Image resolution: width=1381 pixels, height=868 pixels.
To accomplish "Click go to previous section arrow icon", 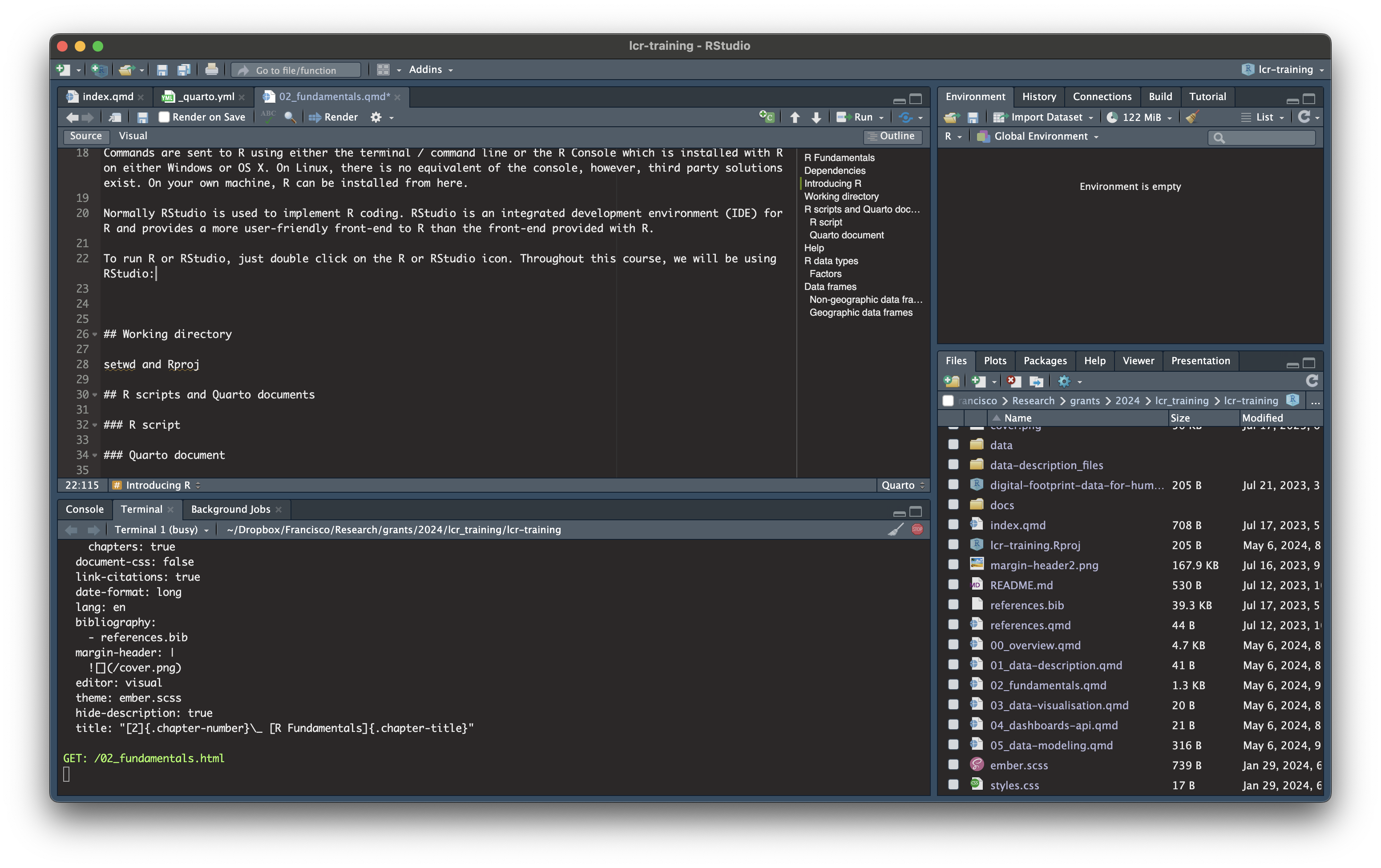I will pyautogui.click(x=795, y=117).
